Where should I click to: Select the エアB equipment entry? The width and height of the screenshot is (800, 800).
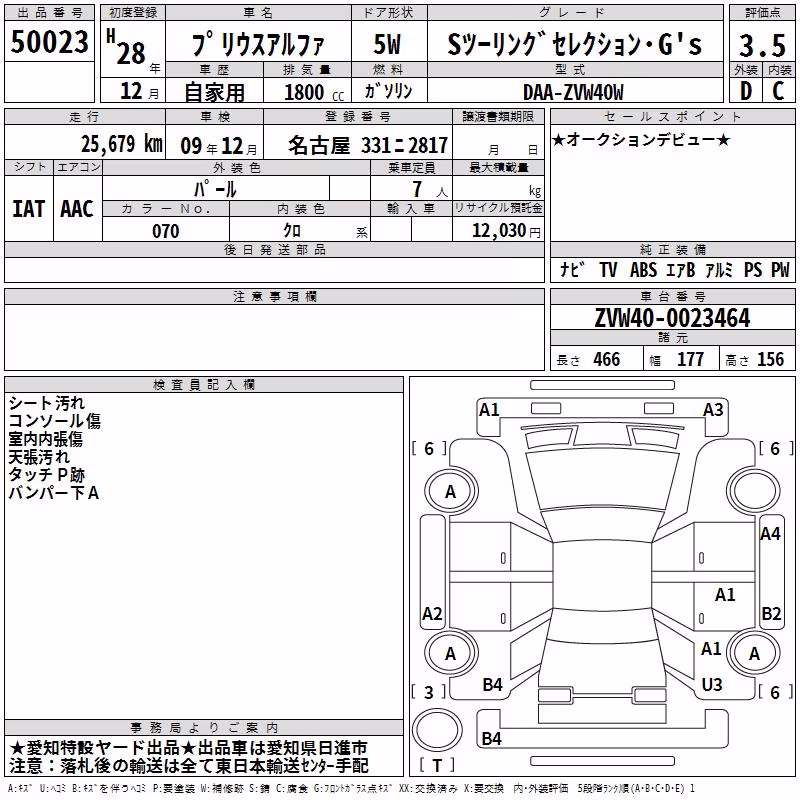tap(681, 270)
